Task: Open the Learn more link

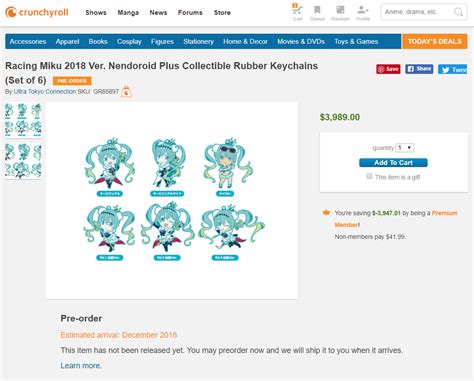Action: tap(81, 366)
